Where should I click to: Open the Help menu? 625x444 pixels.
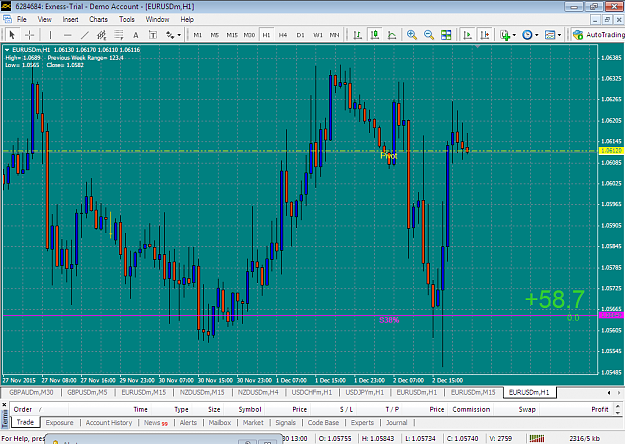coord(187,19)
